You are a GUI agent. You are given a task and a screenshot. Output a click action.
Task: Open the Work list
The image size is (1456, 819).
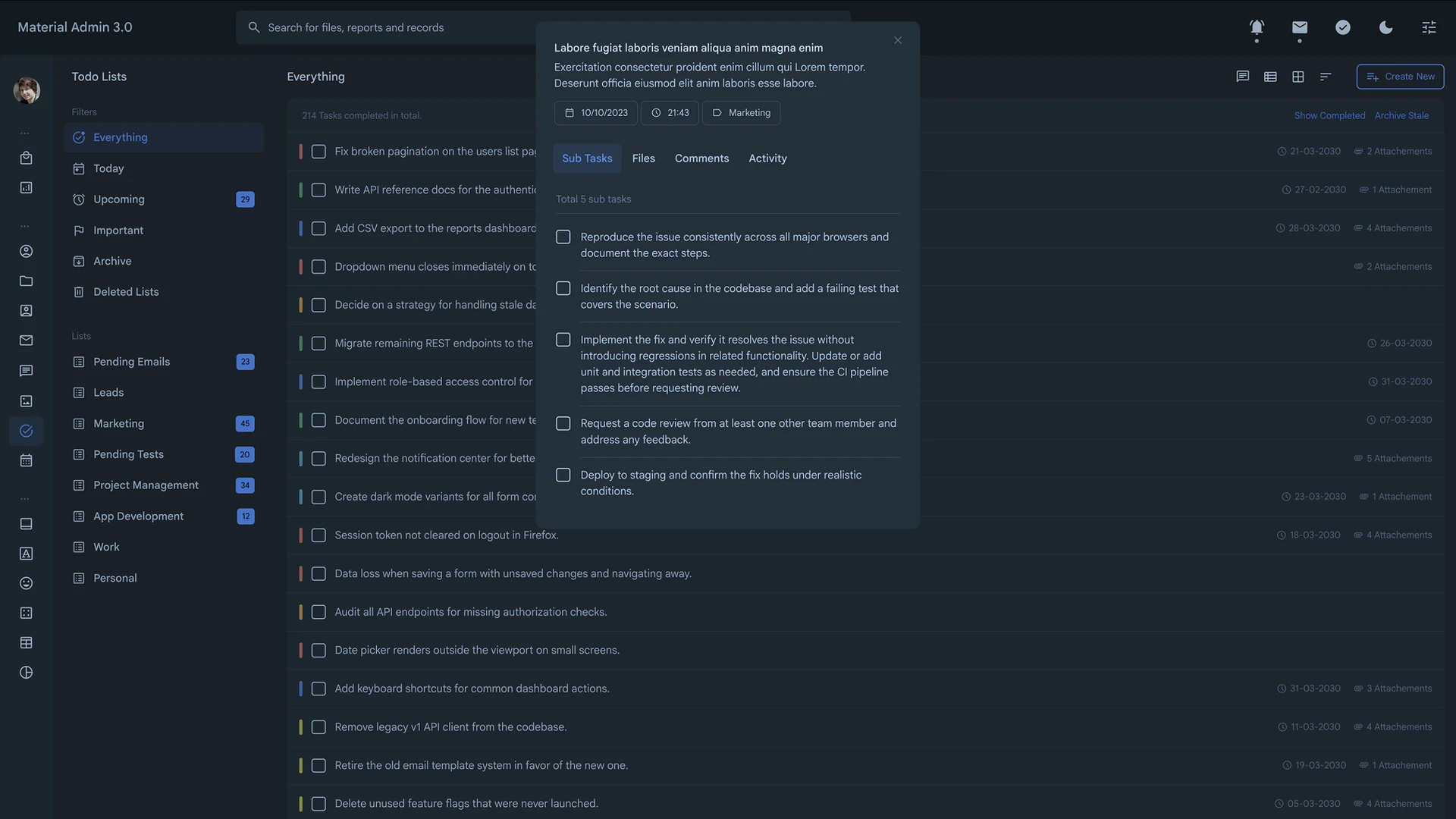tap(164, 547)
